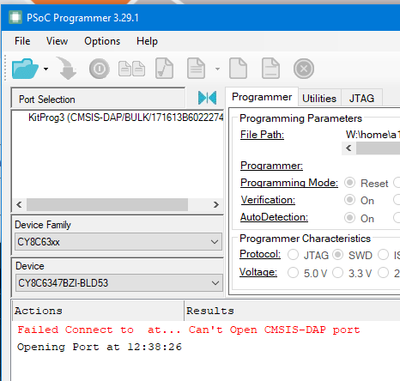Click the file path left scroll arrow
Image resolution: width=400 pixels, height=381 pixels.
tap(349, 148)
